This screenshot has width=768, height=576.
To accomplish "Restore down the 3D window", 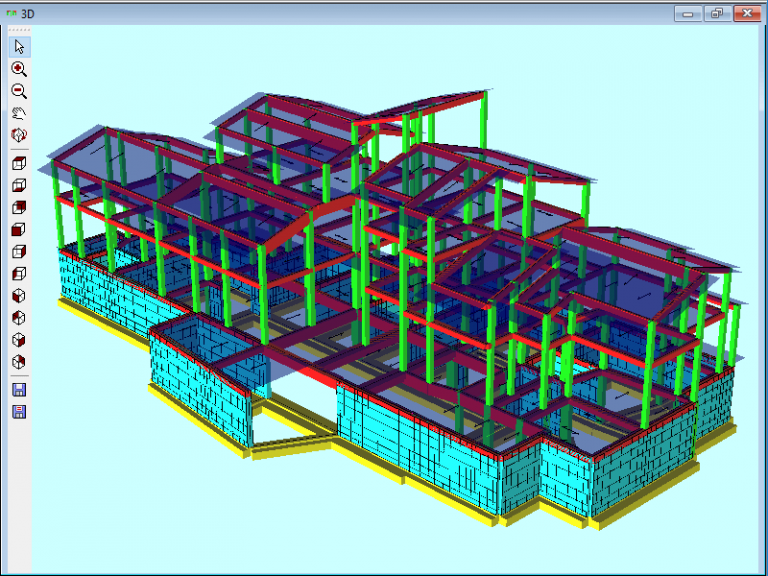I will point(717,14).
